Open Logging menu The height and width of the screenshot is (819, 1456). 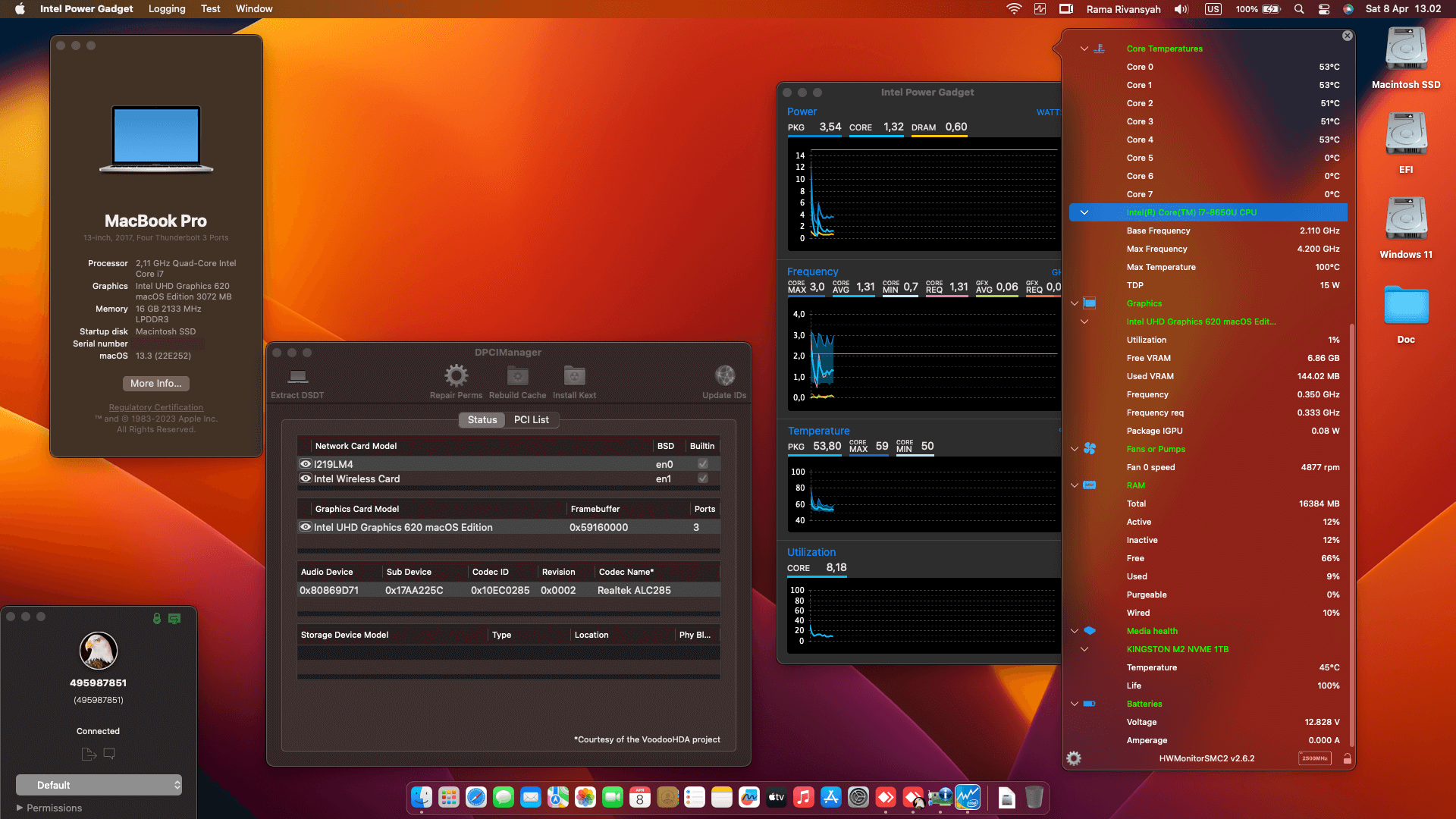tap(167, 9)
